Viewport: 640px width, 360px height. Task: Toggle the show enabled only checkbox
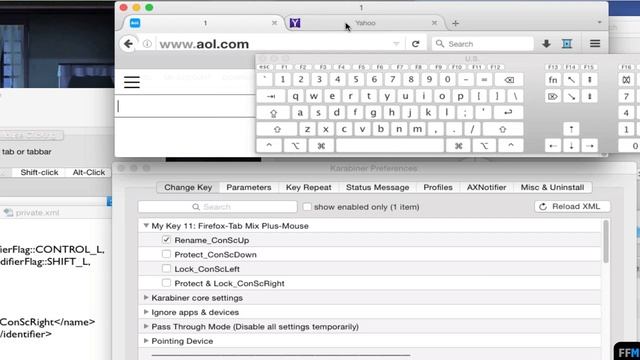pos(307,207)
